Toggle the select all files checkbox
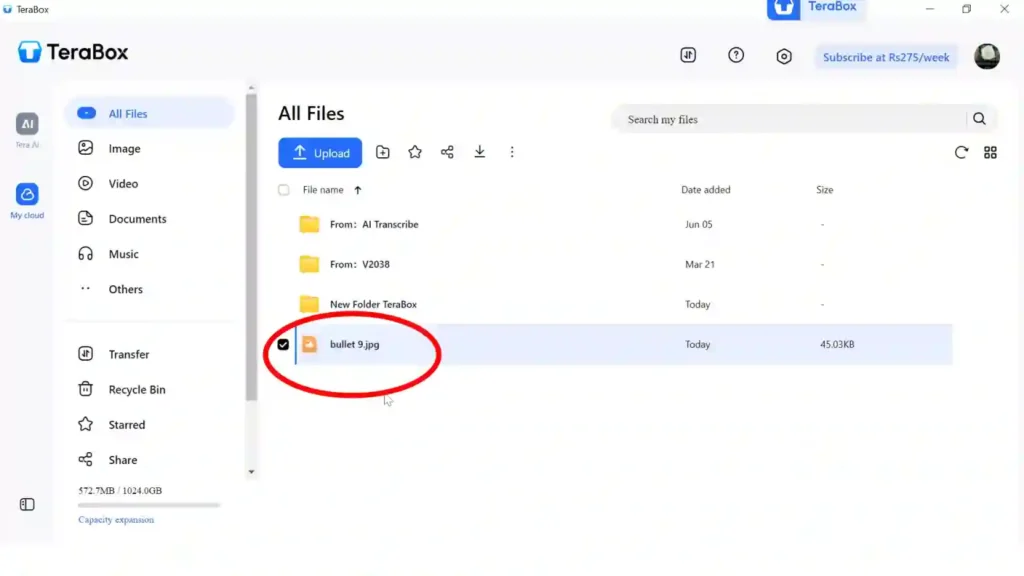 (x=283, y=190)
